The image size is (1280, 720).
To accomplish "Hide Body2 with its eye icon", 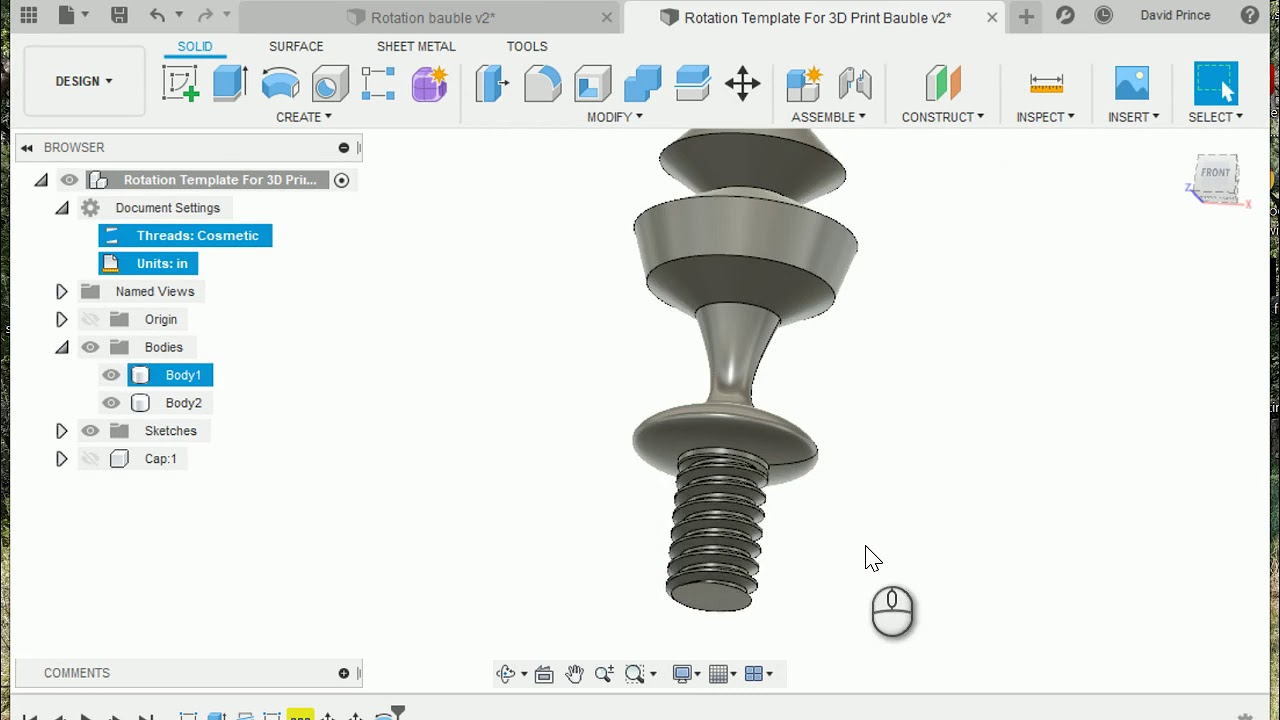I will pyautogui.click(x=111, y=403).
